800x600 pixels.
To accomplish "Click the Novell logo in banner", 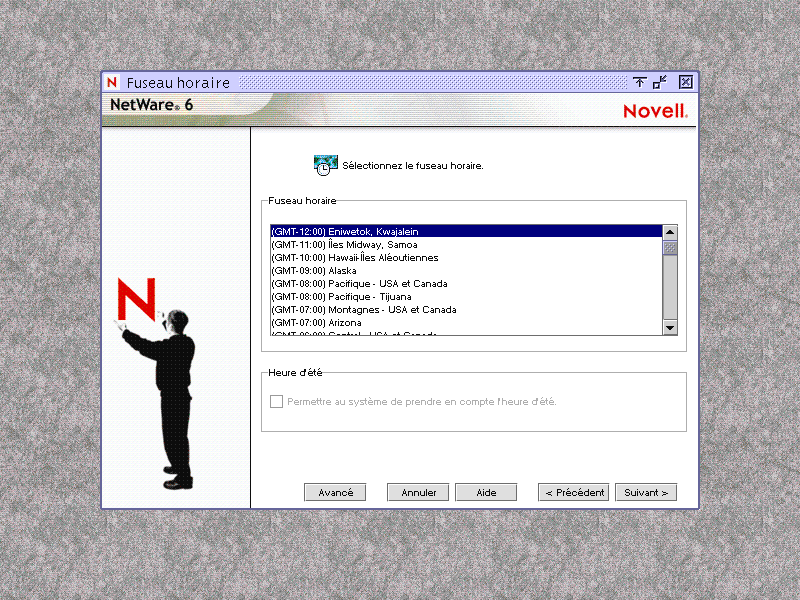I will [x=656, y=111].
